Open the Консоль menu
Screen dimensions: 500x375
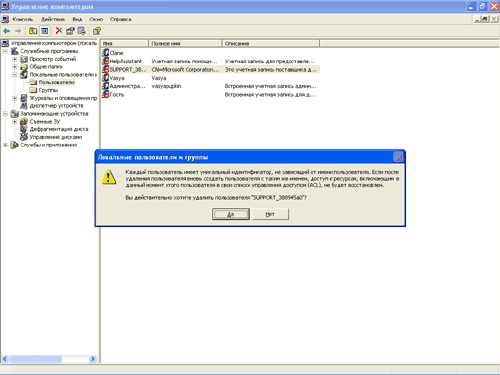point(23,19)
